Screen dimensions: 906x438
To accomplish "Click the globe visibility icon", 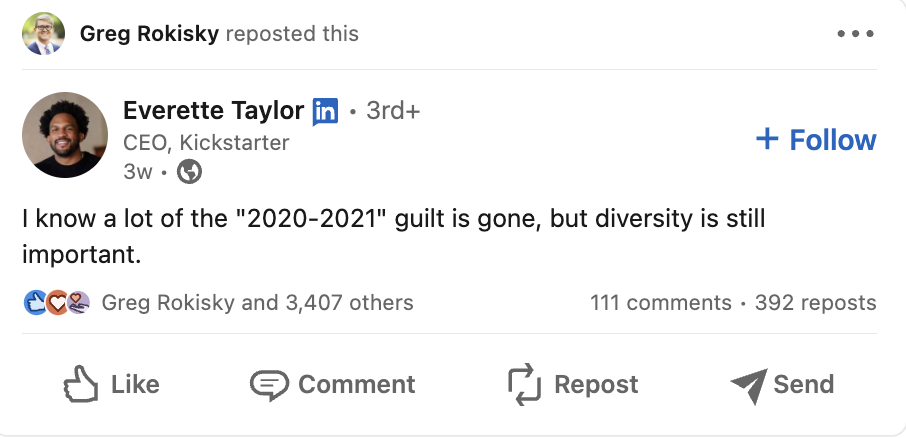I will click(x=189, y=172).
